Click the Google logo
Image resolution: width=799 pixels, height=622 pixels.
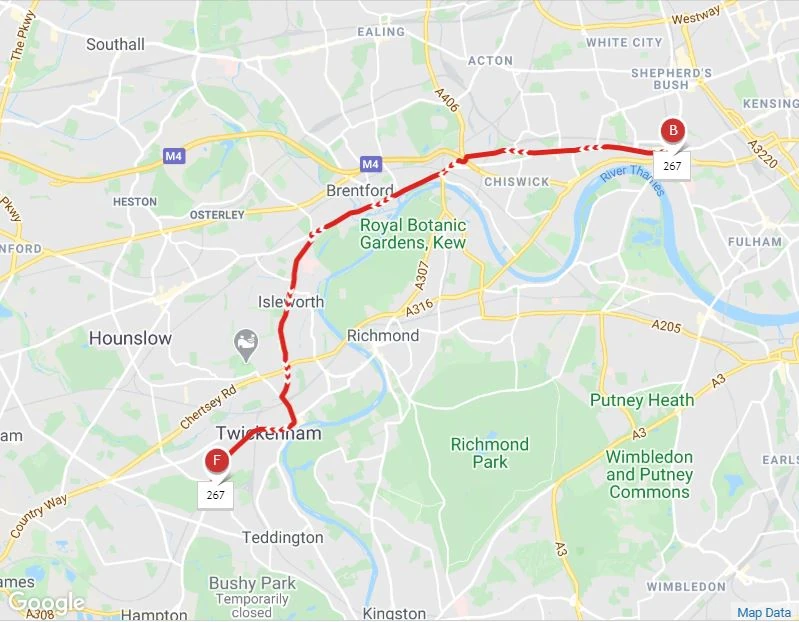[46, 603]
